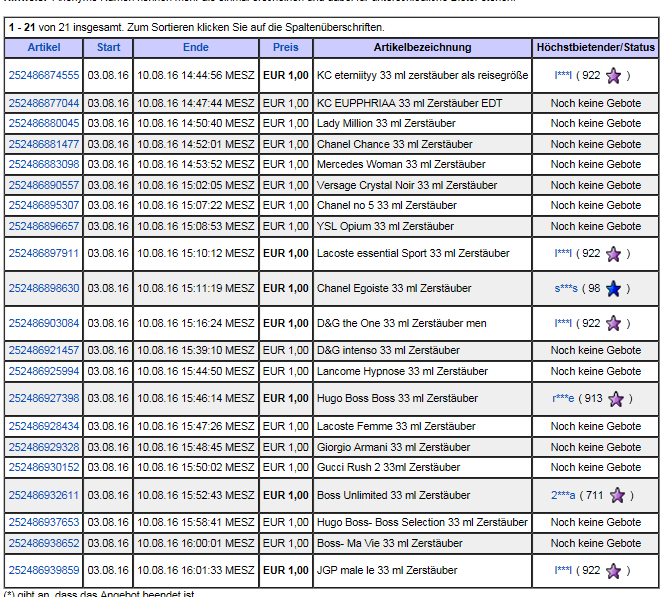The image size is (667, 597).
Task: Sort by the Preis column header
Action: [286, 47]
